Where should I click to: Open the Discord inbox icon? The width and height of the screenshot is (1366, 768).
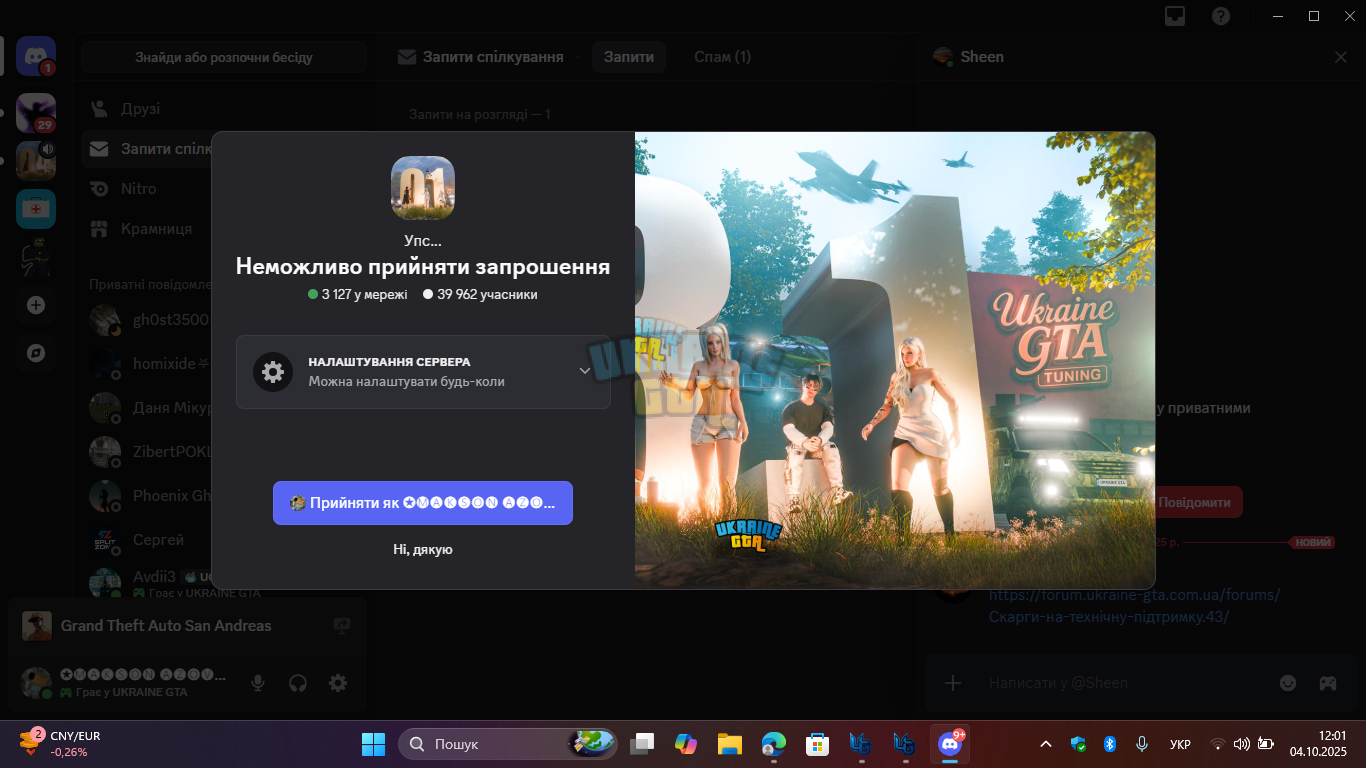click(x=1176, y=16)
